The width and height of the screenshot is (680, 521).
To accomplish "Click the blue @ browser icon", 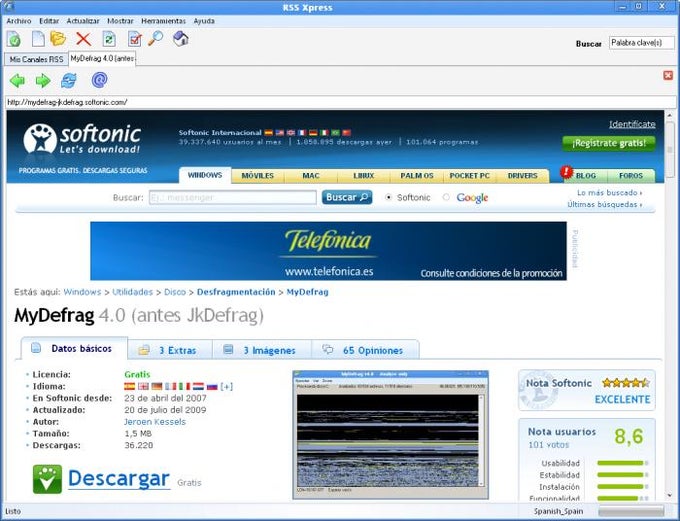I will tap(99, 80).
